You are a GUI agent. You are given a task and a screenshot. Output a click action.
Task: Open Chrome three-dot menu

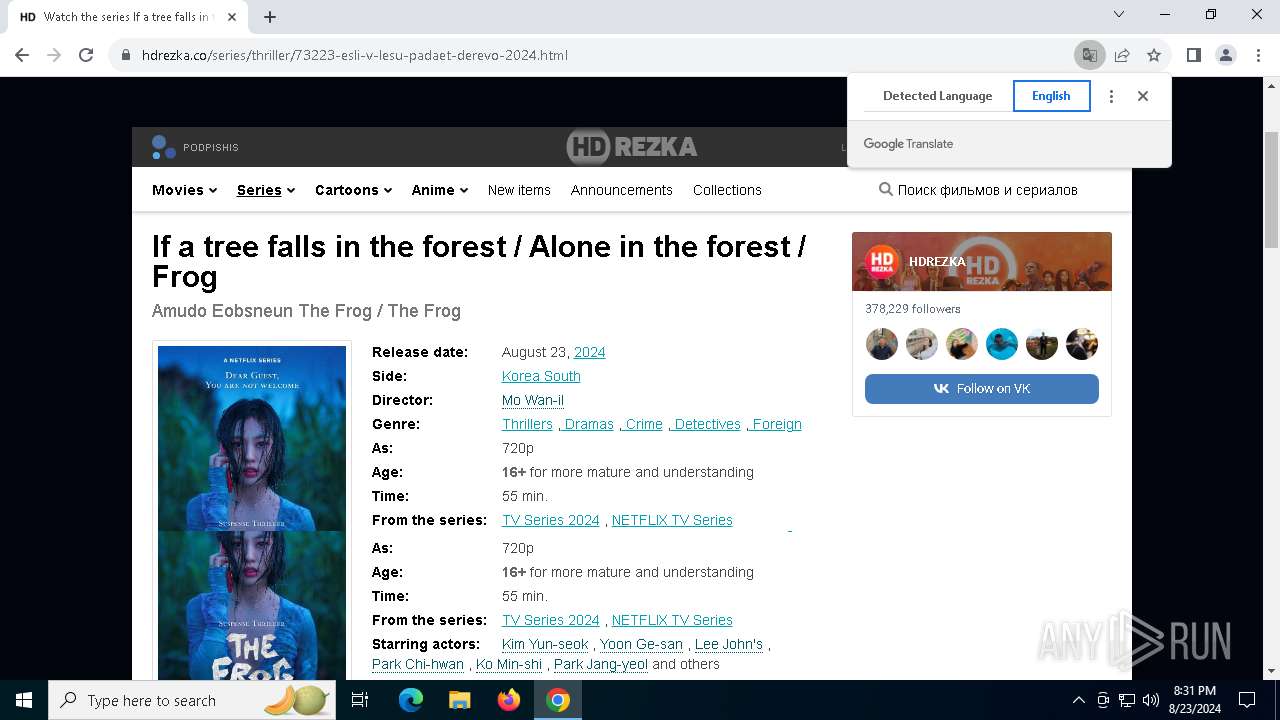(1257, 55)
